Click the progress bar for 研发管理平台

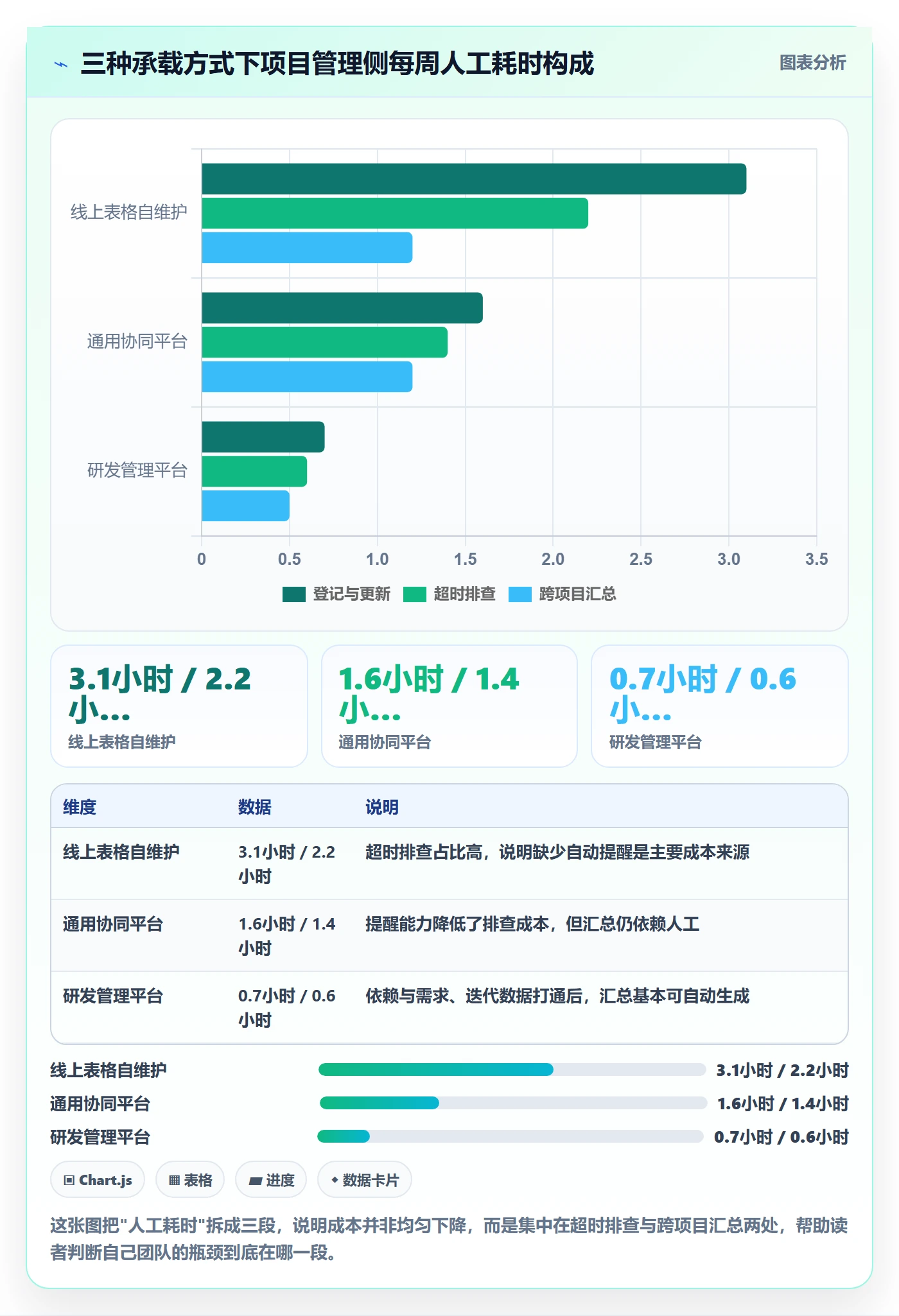coord(511,1136)
